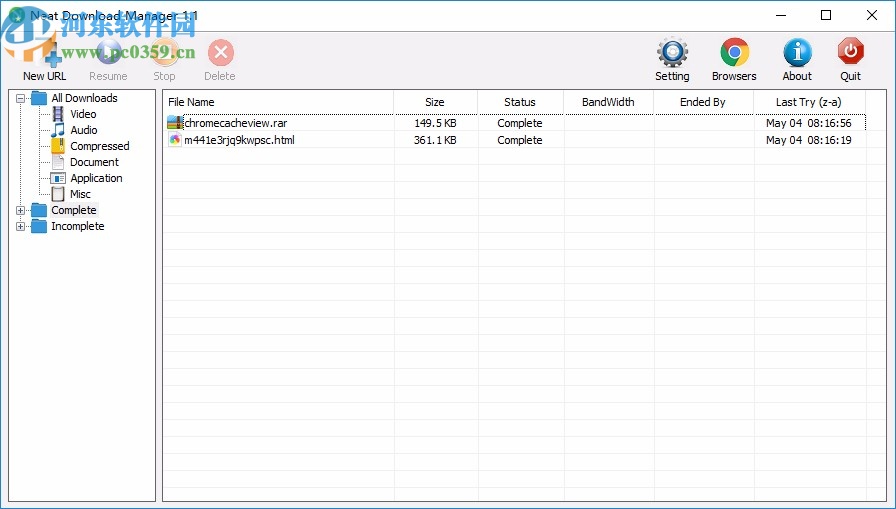Click the All Downloads folder icon
The width and height of the screenshot is (896, 509).
click(x=39, y=98)
